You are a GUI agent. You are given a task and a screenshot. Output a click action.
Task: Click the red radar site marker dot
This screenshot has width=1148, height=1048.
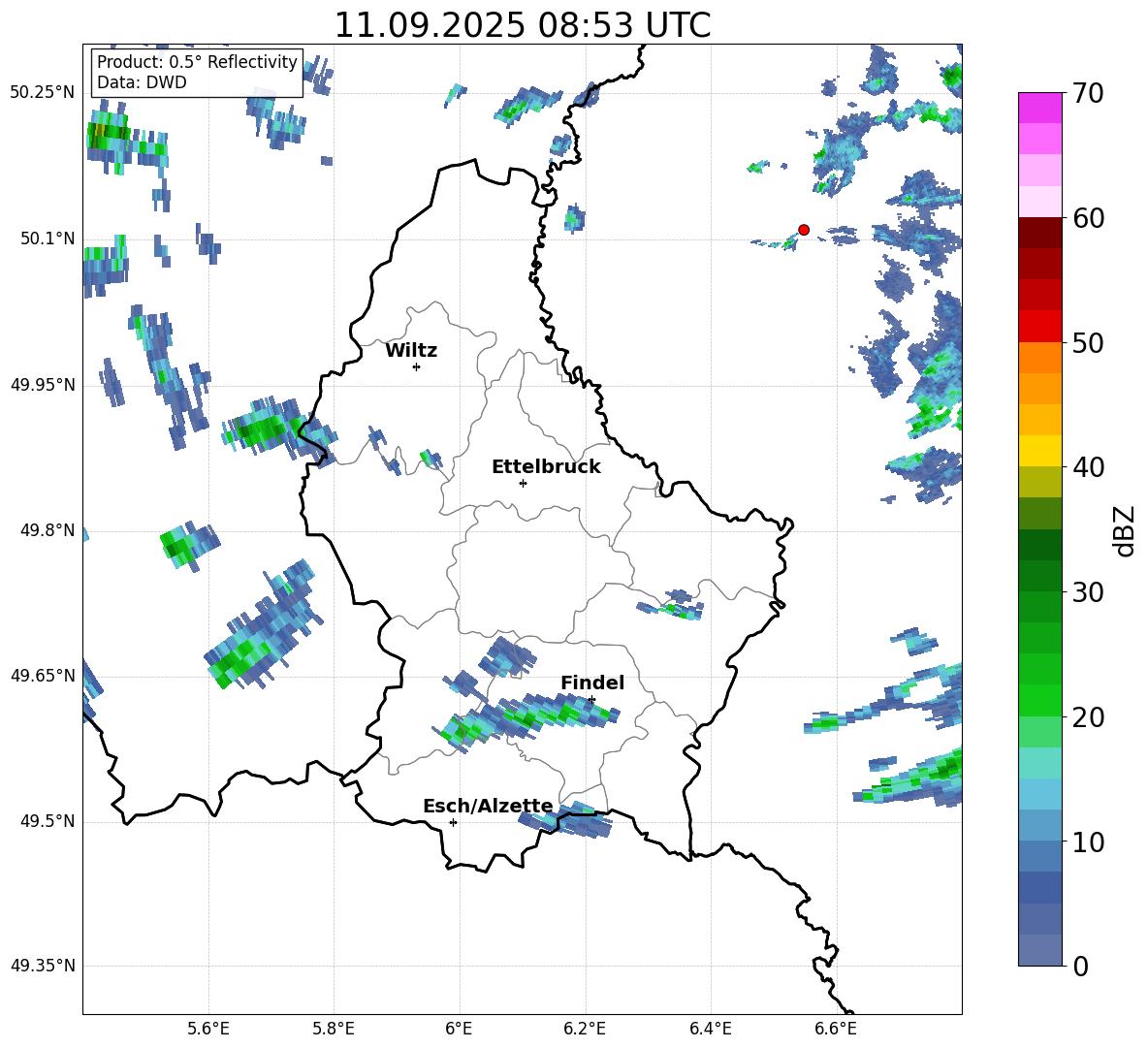pos(803,230)
